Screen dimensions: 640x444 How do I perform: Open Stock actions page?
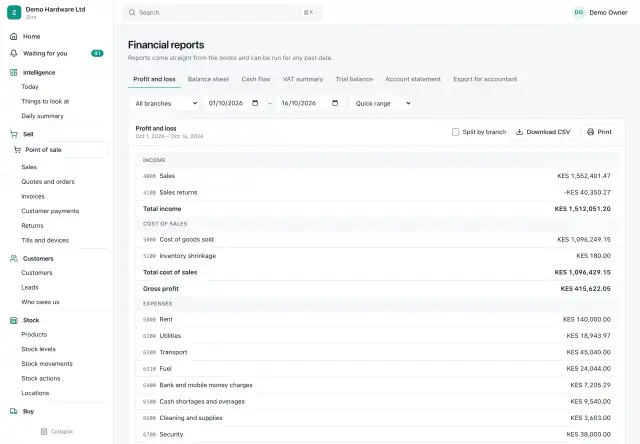[x=41, y=378]
